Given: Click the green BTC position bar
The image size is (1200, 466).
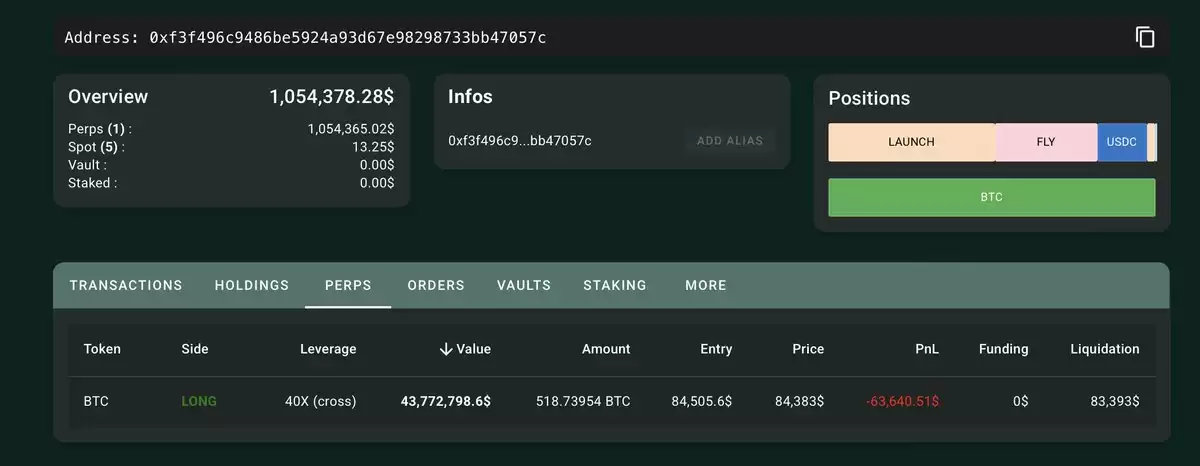Looking at the screenshot, I should pyautogui.click(x=992, y=197).
